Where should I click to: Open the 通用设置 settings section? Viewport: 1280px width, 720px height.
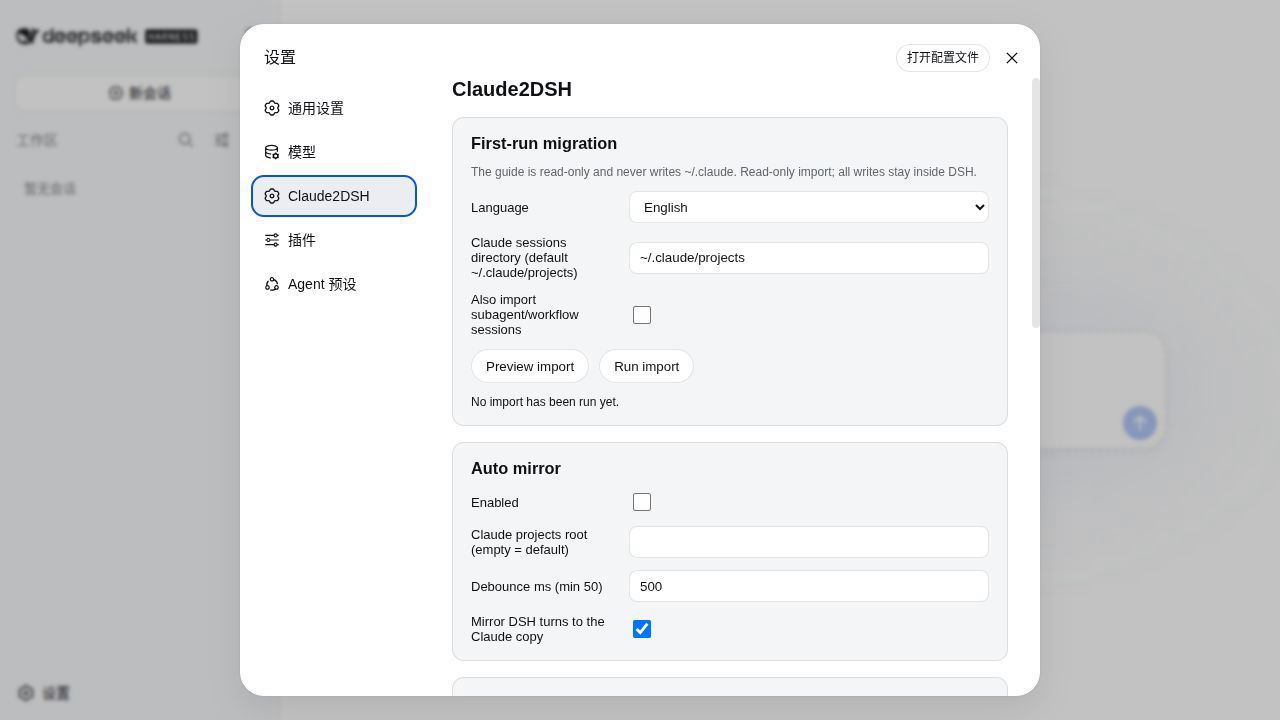(334, 108)
